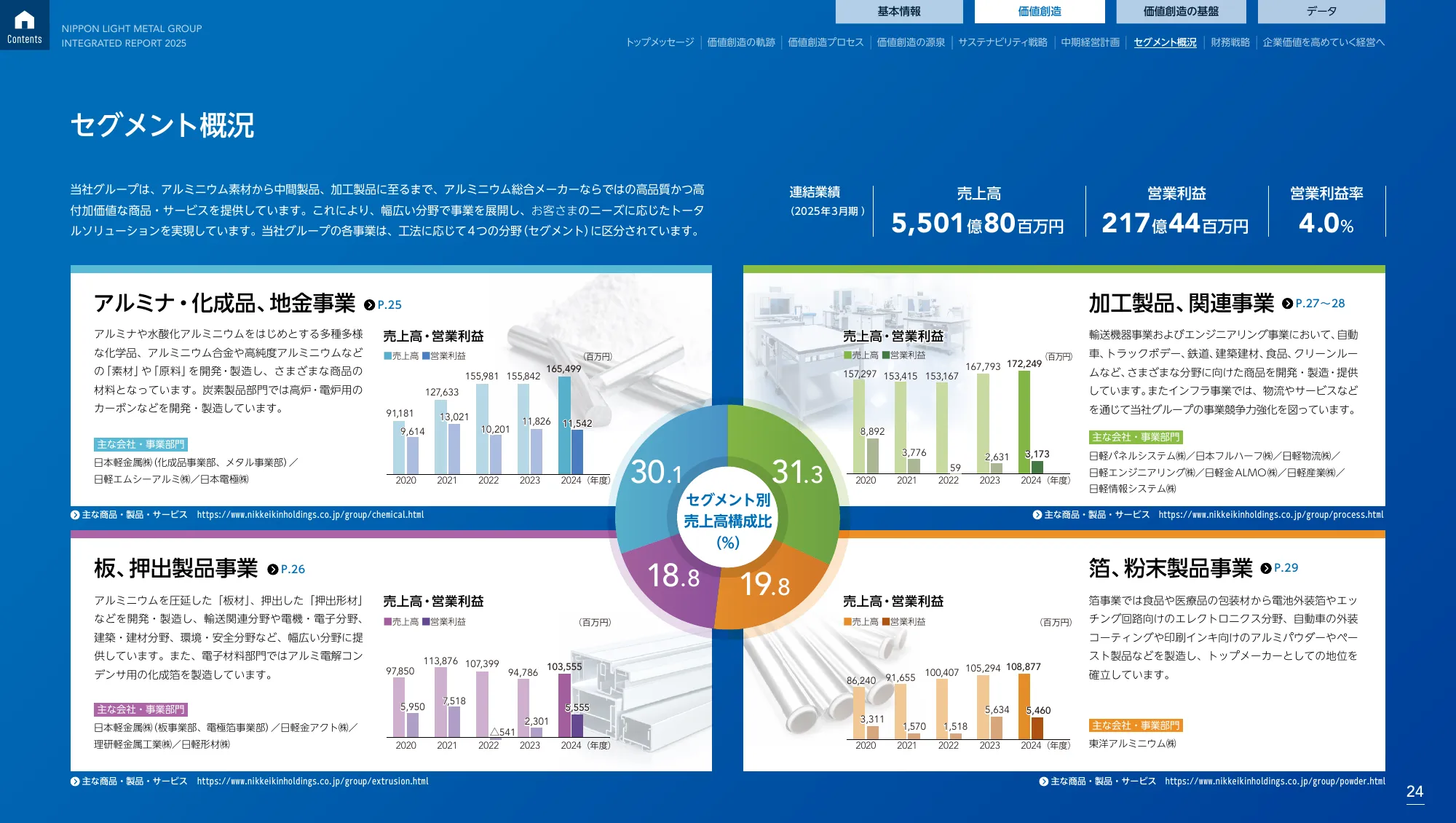
Task: Select セグメント概況 in the sub navigation
Action: [1164, 43]
